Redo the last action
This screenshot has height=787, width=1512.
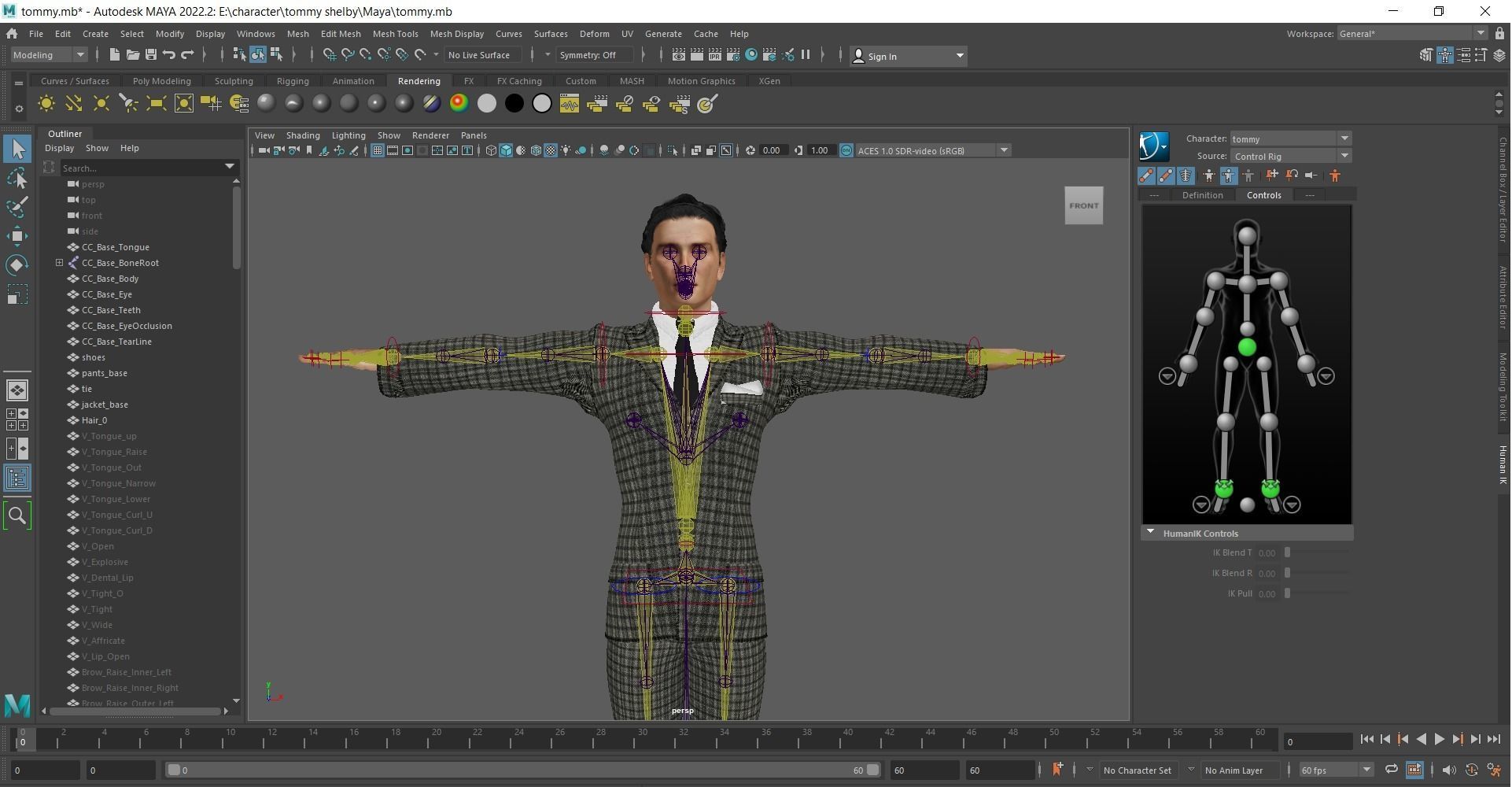point(187,55)
